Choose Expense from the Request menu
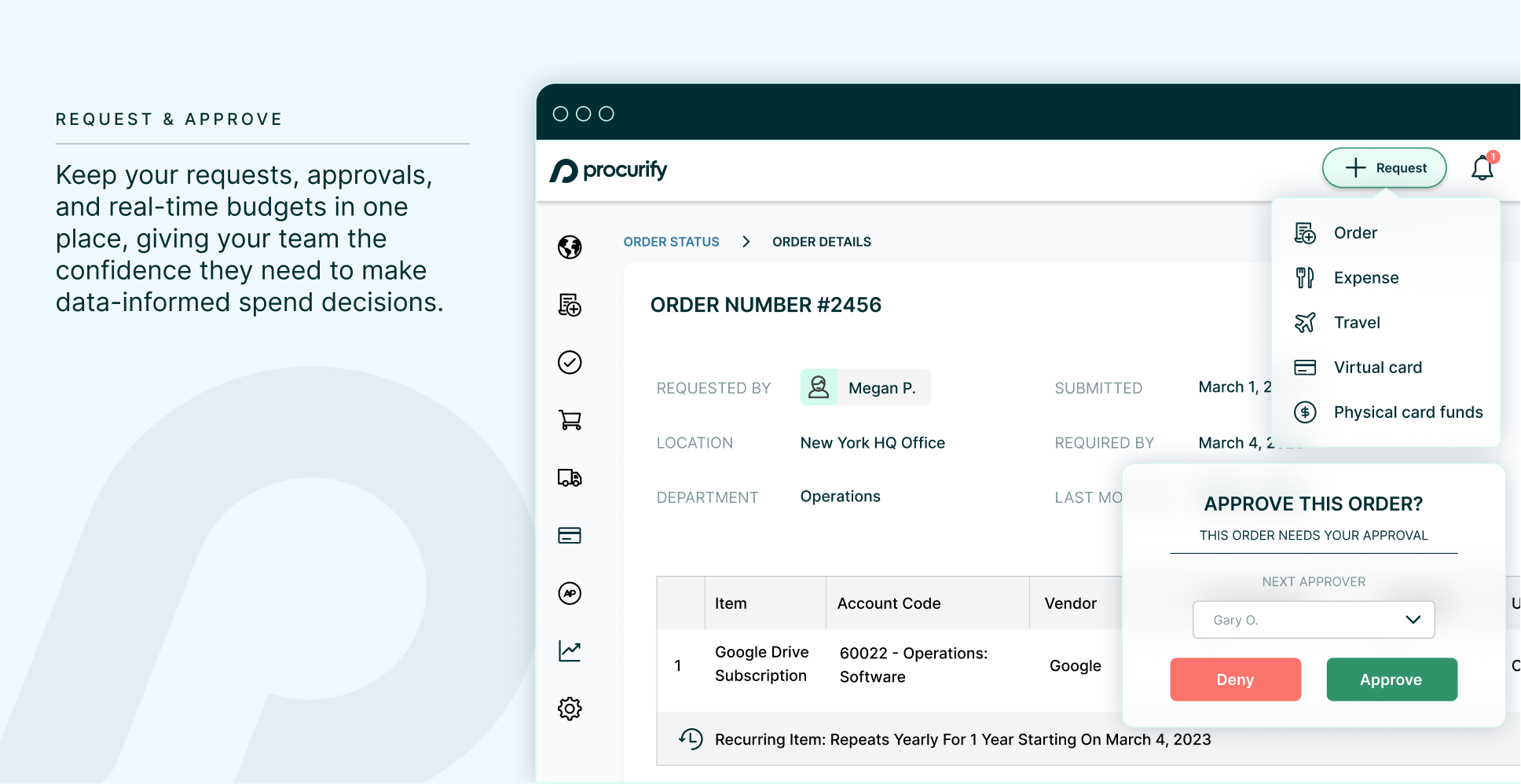Image resolution: width=1521 pixels, height=784 pixels. click(1365, 277)
